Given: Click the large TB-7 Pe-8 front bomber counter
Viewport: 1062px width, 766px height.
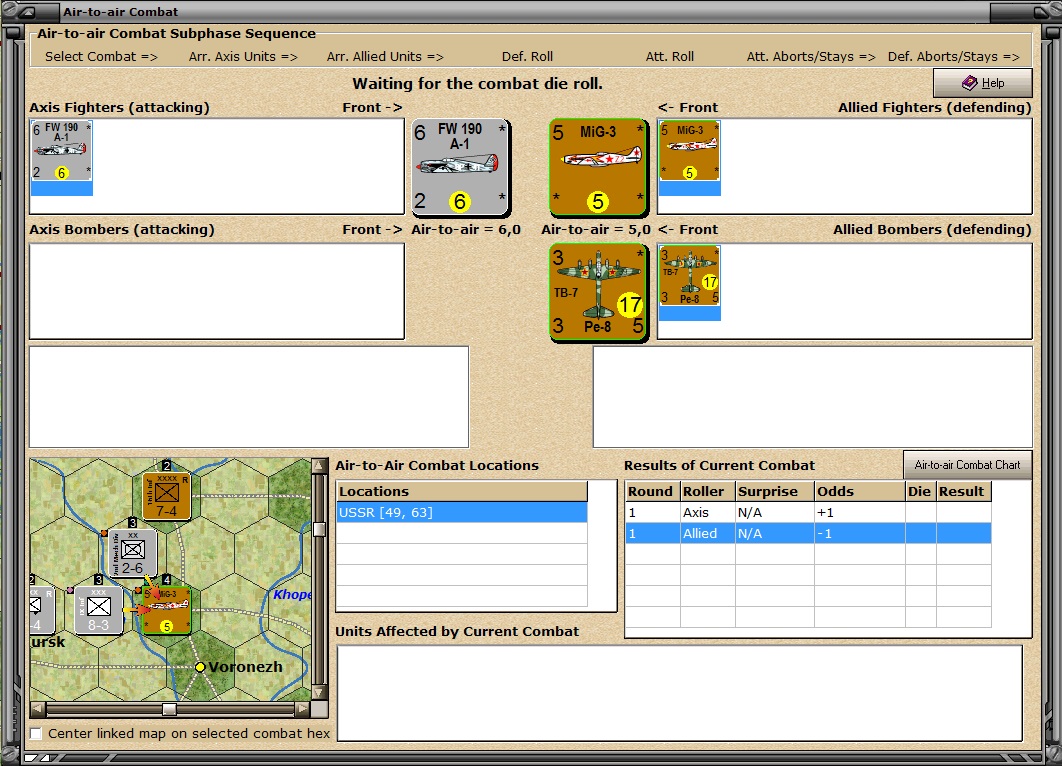Looking at the screenshot, I should 598,292.
